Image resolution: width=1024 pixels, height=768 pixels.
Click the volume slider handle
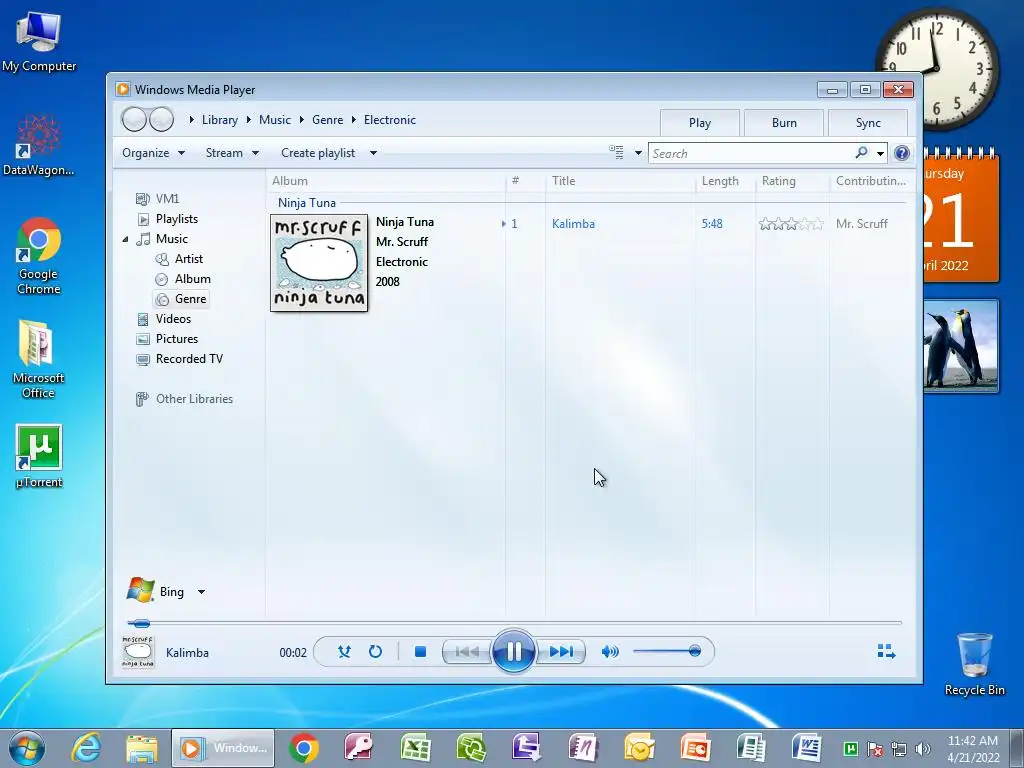point(694,650)
